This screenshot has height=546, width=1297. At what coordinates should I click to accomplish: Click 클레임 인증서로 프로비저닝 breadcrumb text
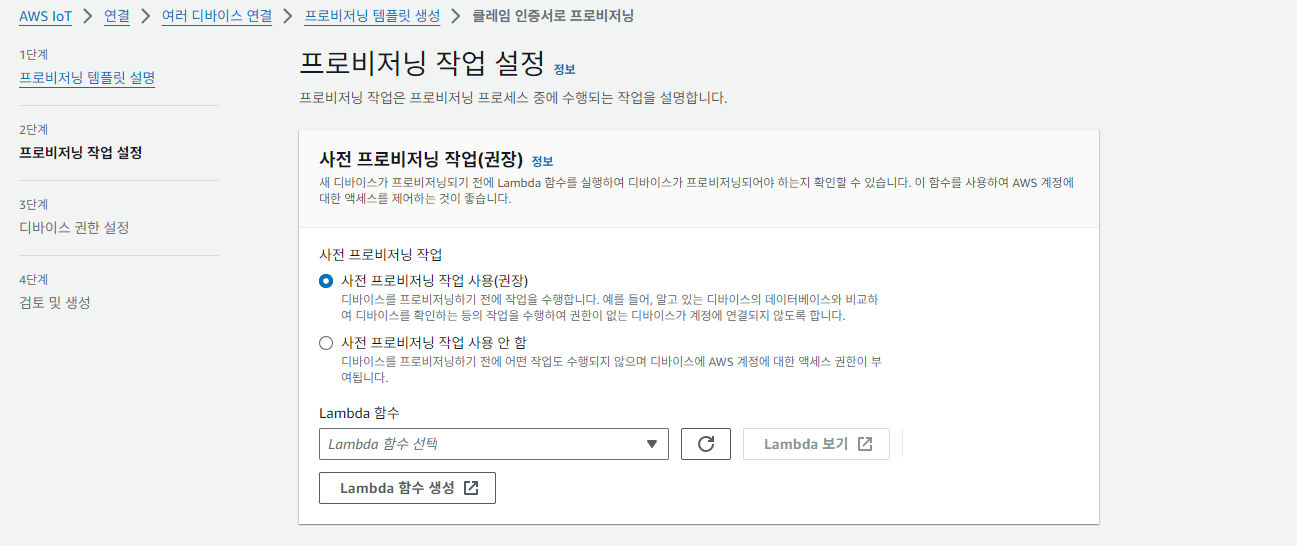(552, 16)
